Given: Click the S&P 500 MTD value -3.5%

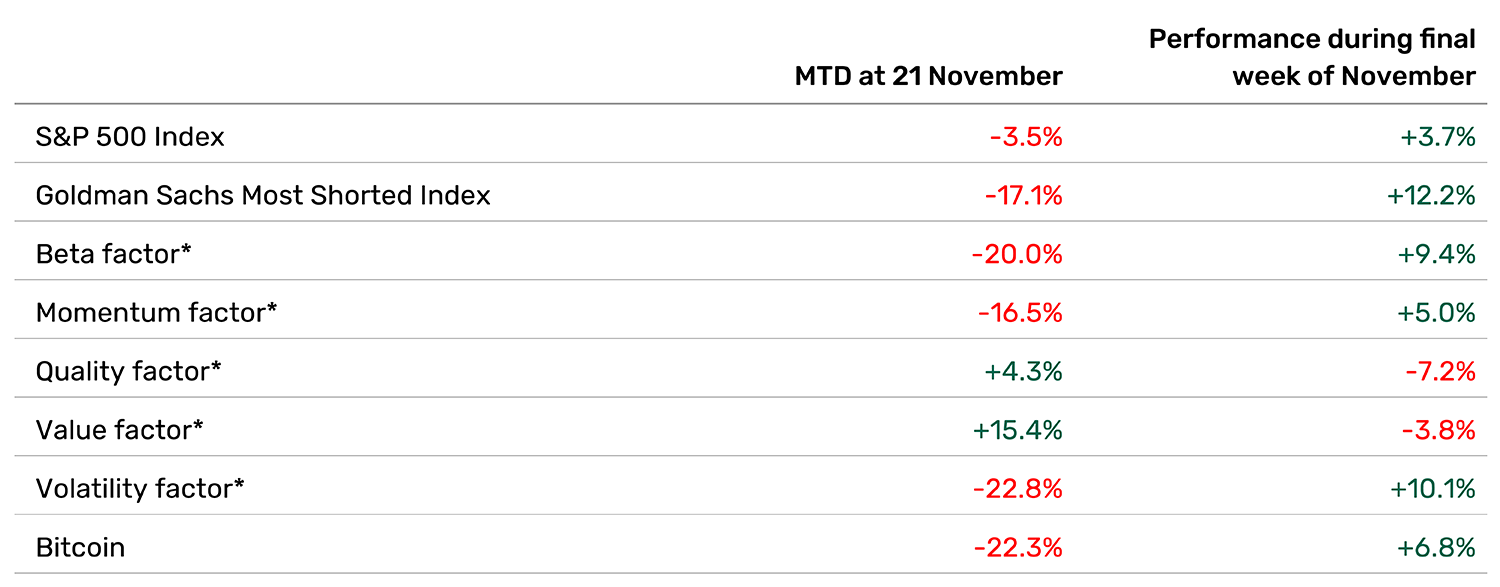Looking at the screenshot, I should [x=1026, y=137].
